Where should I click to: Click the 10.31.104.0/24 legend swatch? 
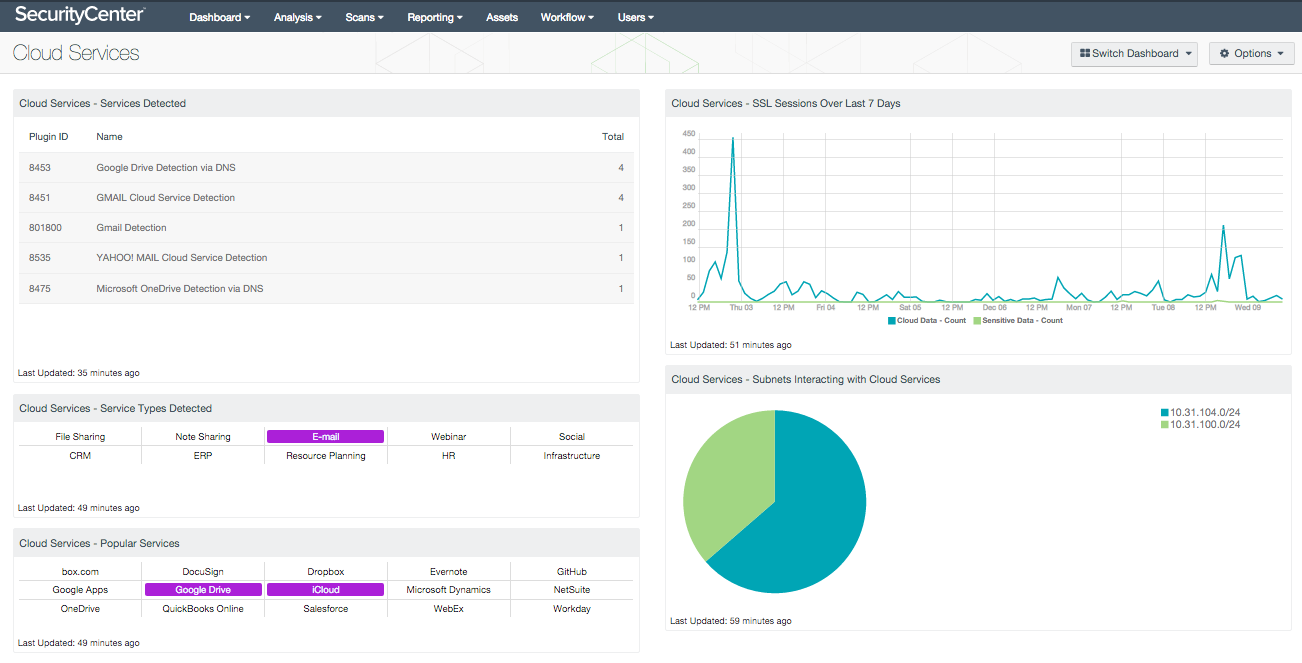pos(1165,413)
